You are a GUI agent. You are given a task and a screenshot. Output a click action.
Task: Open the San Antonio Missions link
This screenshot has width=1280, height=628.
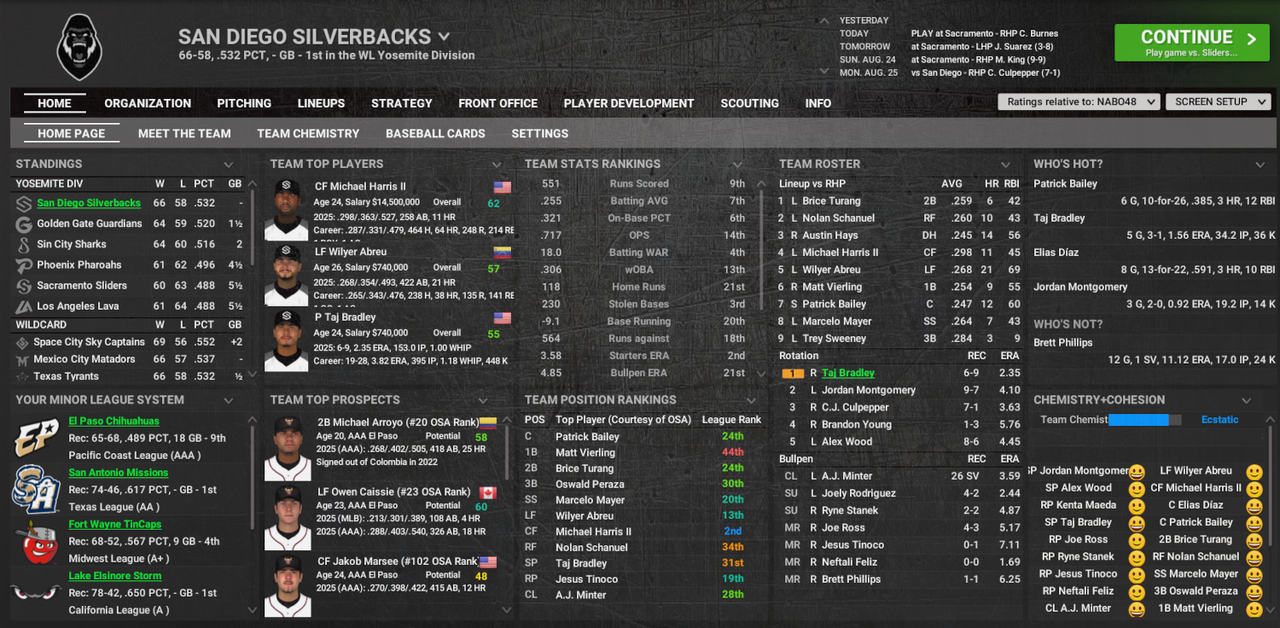118,472
